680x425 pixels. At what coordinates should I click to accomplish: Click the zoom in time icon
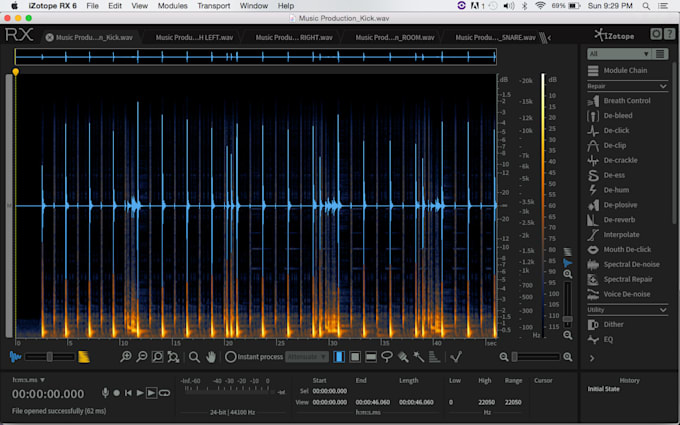coord(126,357)
